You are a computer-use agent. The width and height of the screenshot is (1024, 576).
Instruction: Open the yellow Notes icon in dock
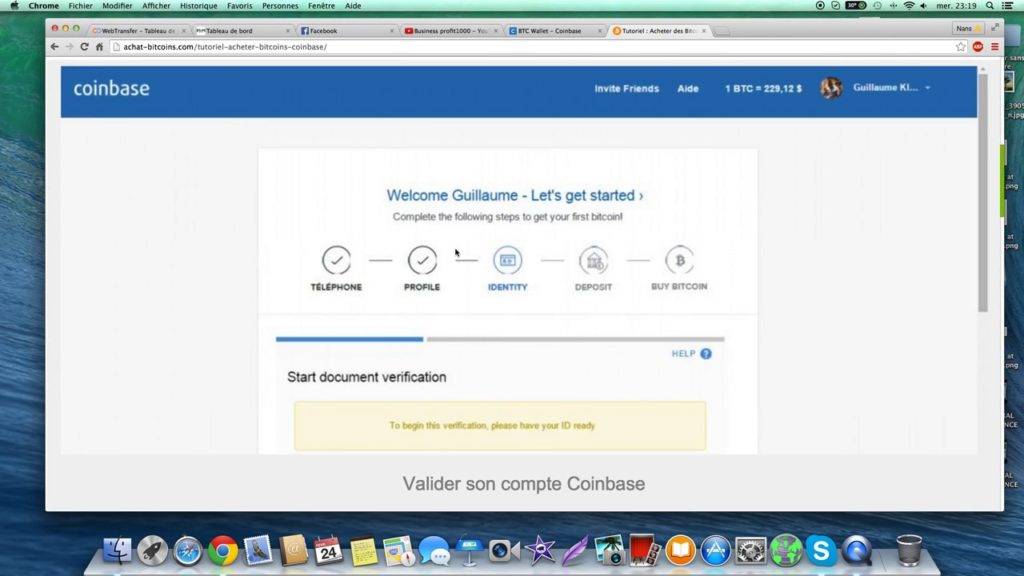tap(364, 551)
